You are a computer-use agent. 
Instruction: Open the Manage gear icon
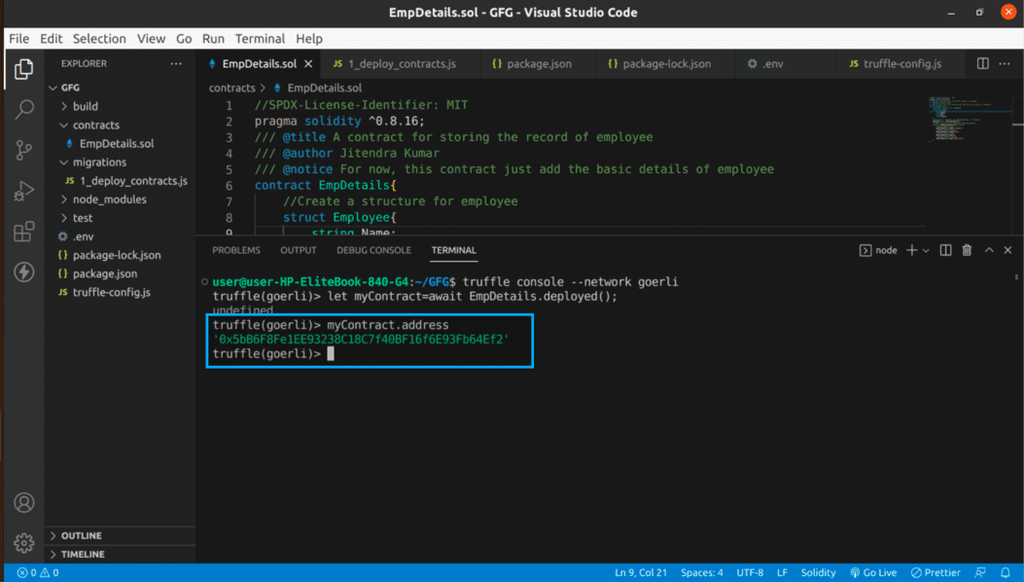pyautogui.click(x=24, y=543)
